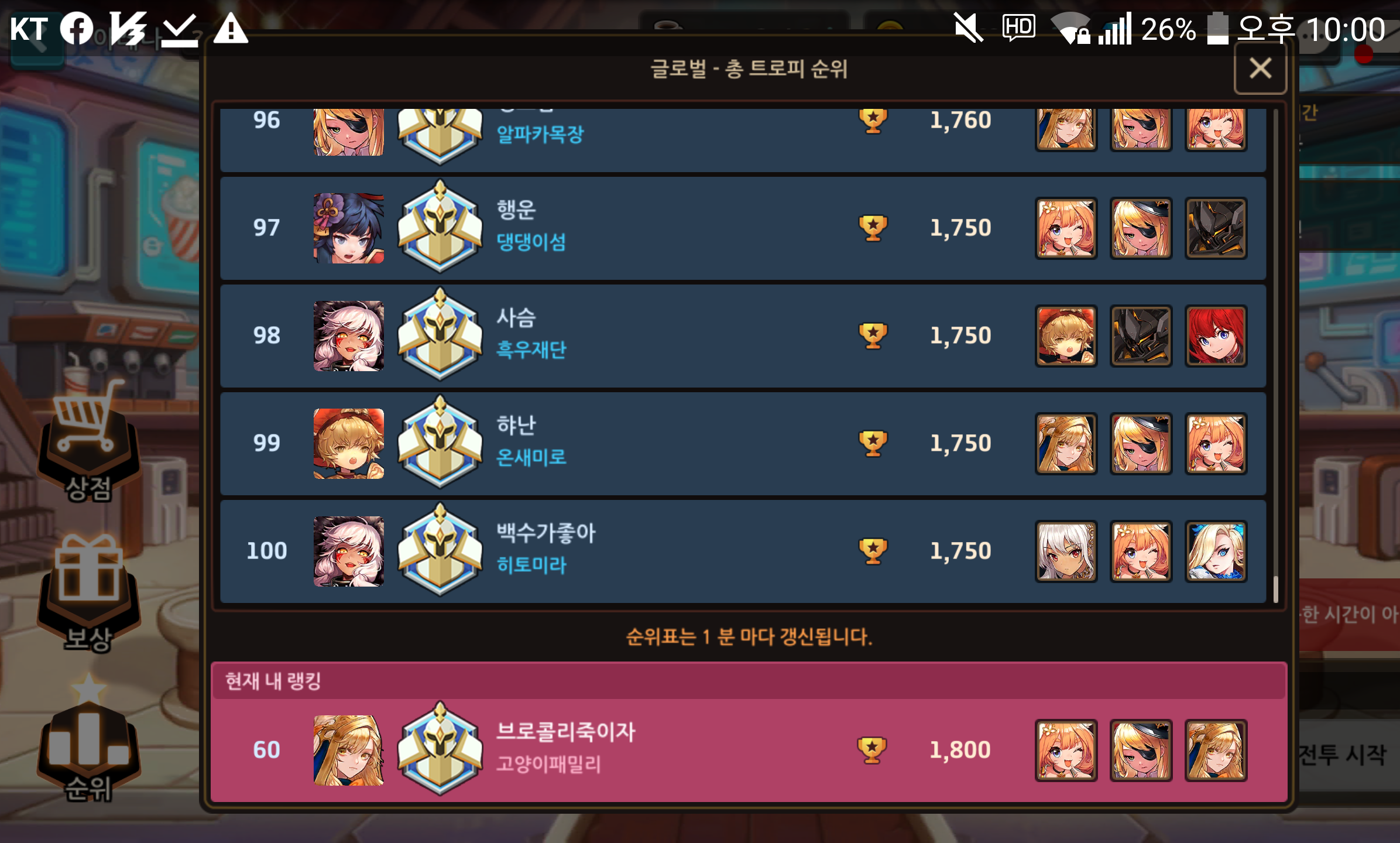Select rank 97 player avatar thumbnail
This screenshot has width=1400, height=843.
349,228
